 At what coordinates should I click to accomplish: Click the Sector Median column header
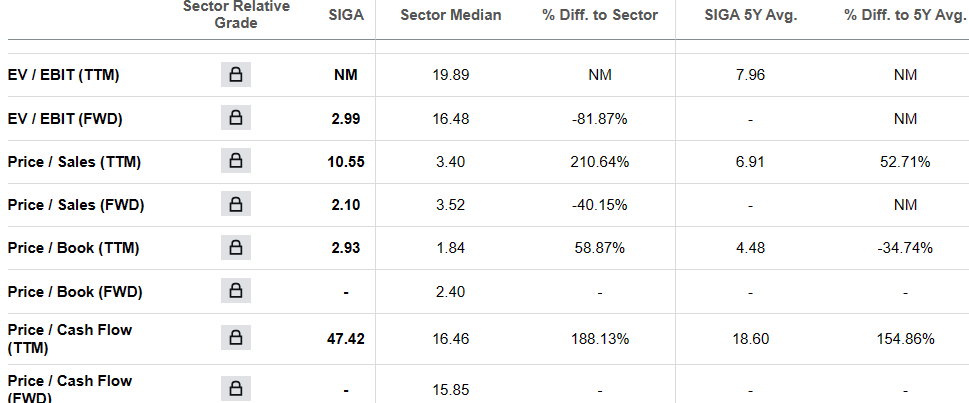point(450,15)
